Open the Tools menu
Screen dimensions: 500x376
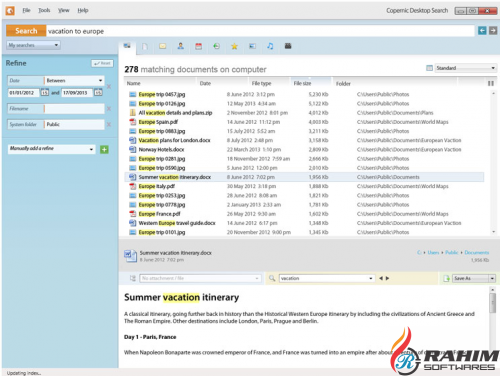[44, 10]
